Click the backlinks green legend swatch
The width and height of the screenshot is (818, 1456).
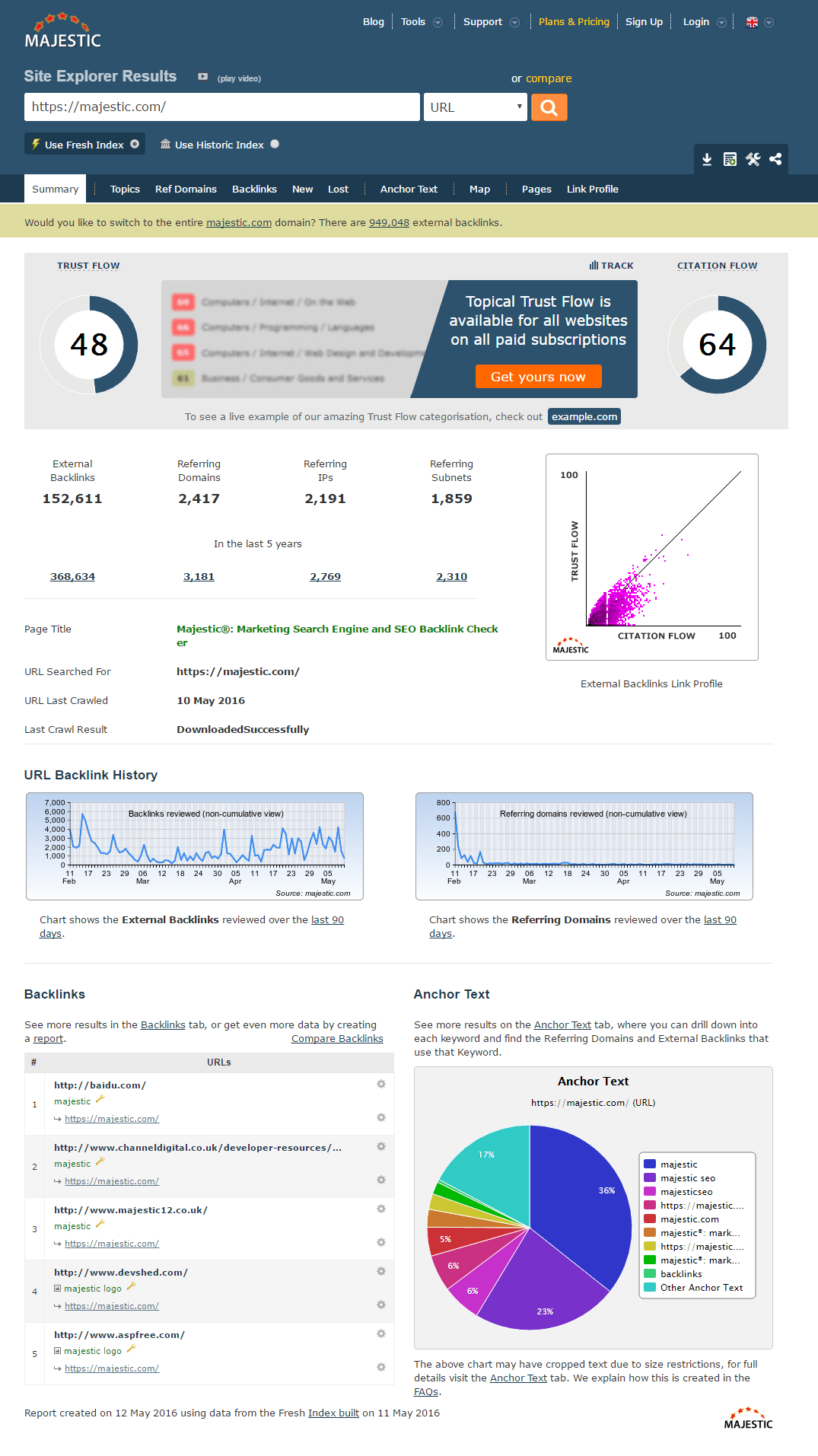(x=650, y=1273)
